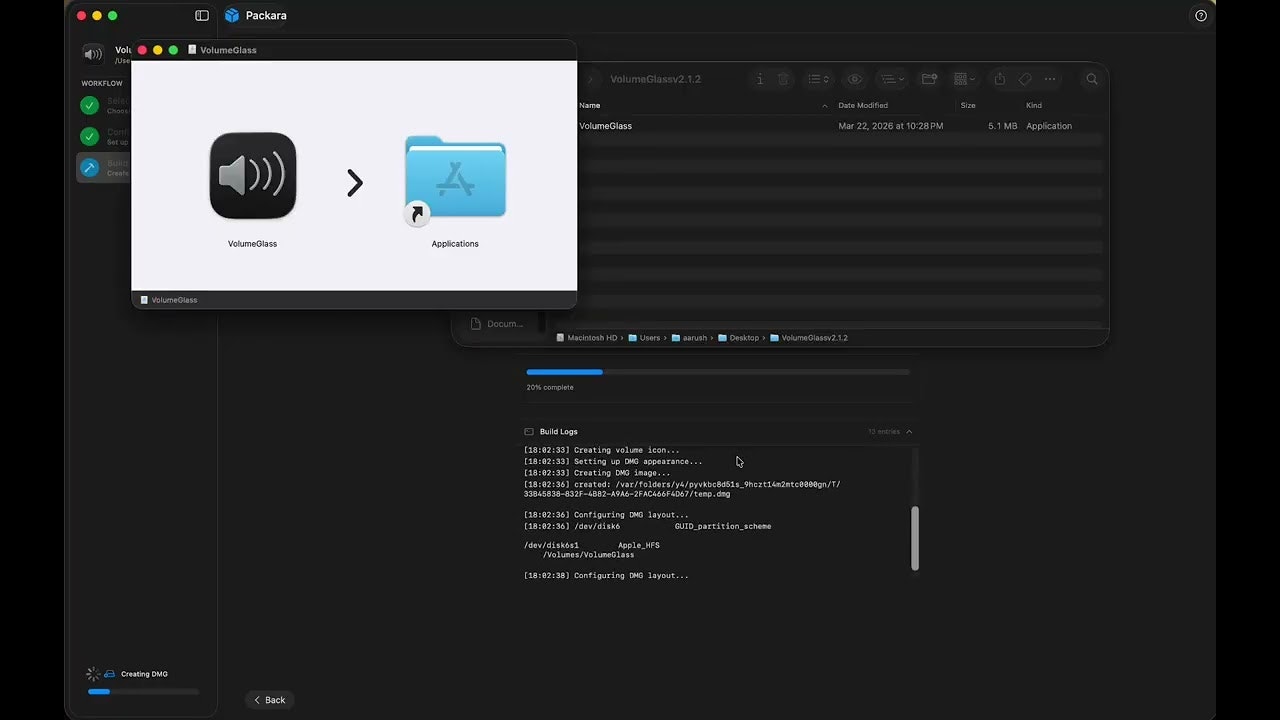This screenshot has width=1280, height=720.
Task: Click log line 'Setting up DMG appearance...'
Action: click(x=613, y=461)
